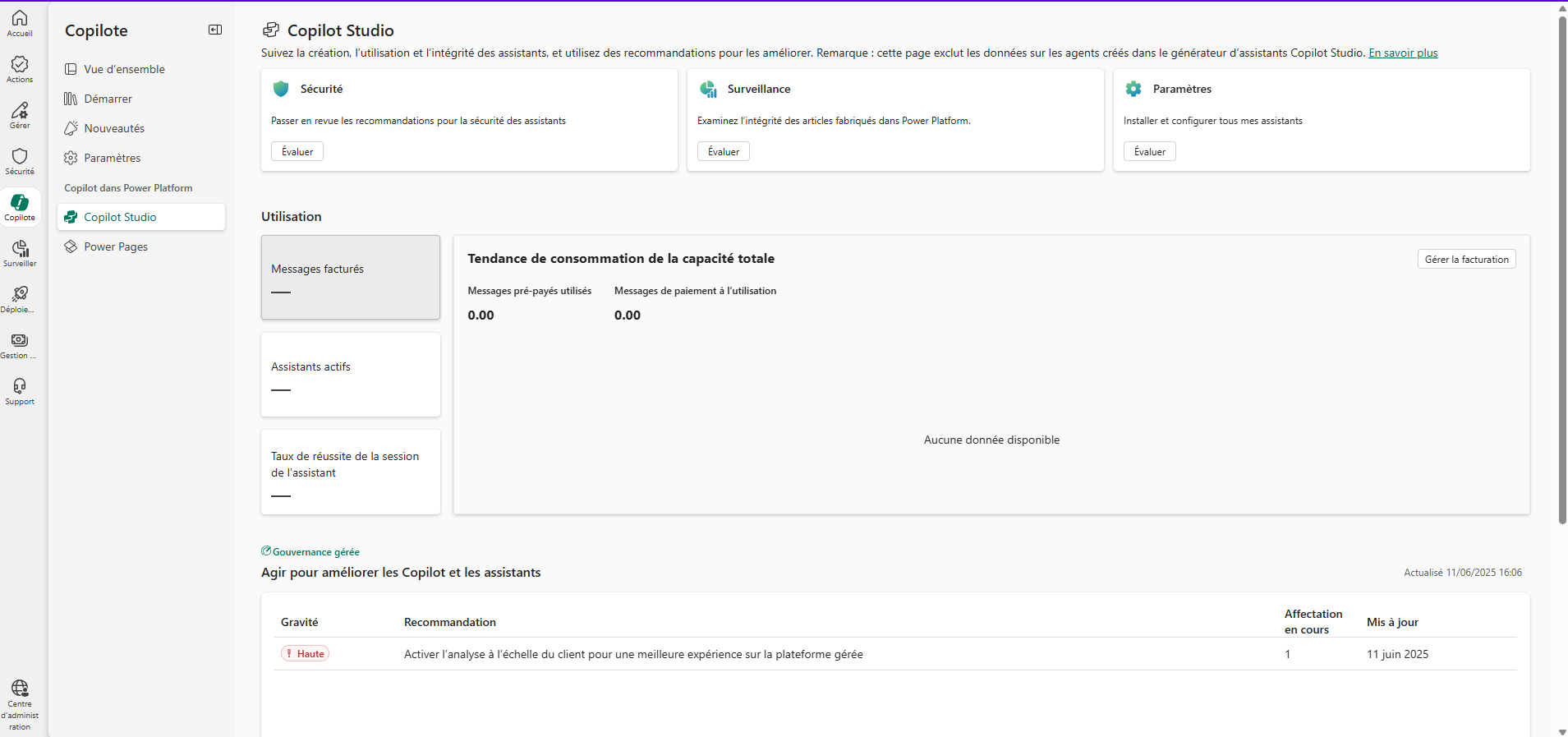Click the Paramètres card gear icon
1568x737 pixels.
1133,89
